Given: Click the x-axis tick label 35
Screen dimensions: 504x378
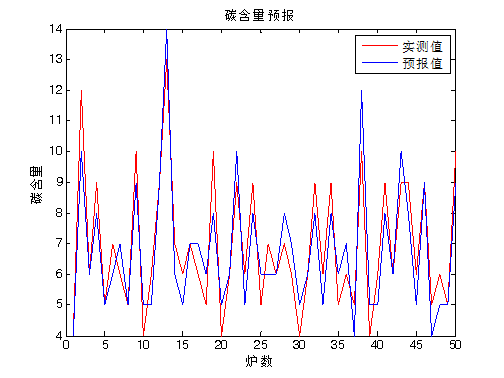Looking at the screenshot, I should [x=338, y=345].
